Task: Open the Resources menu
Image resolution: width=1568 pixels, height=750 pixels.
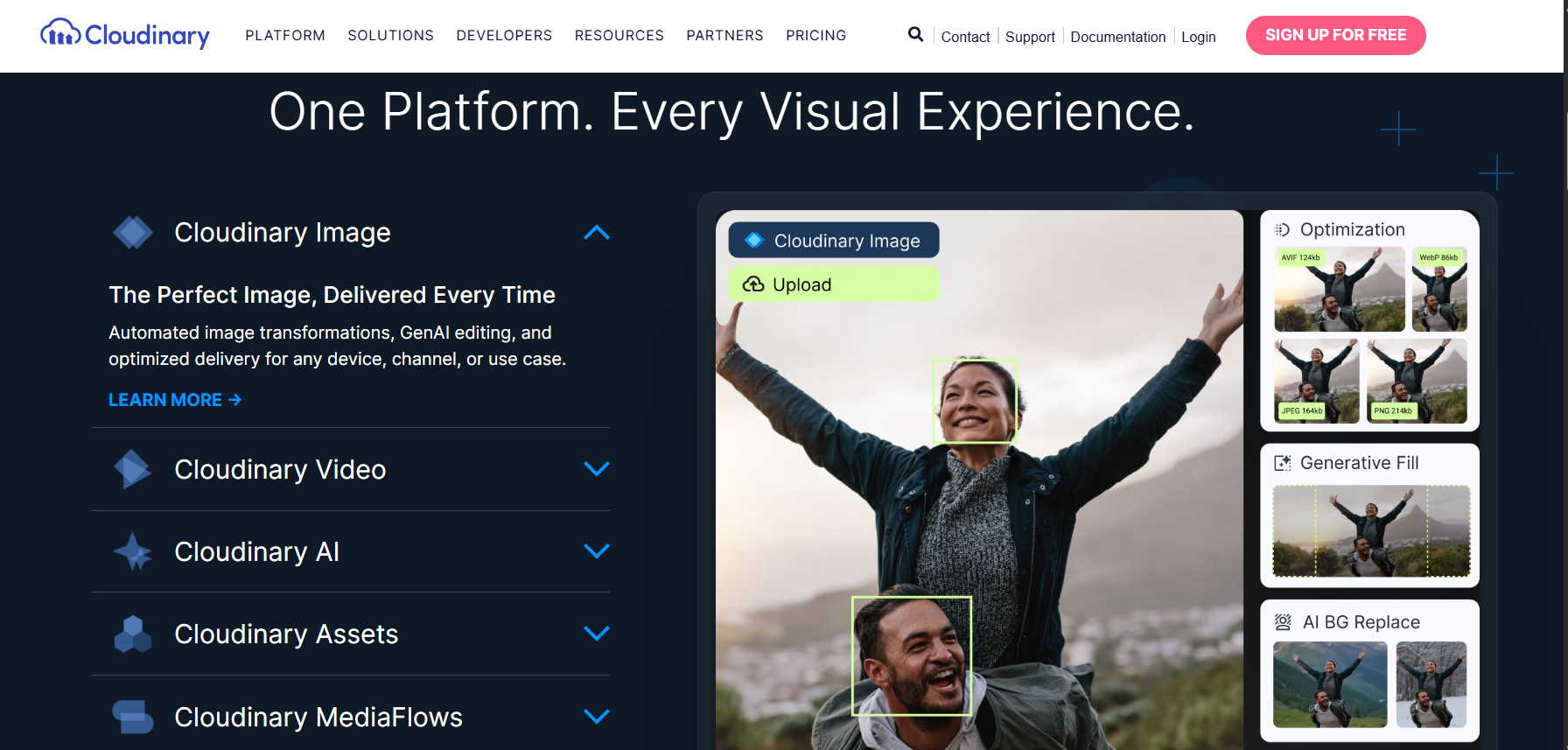Action: 619,35
